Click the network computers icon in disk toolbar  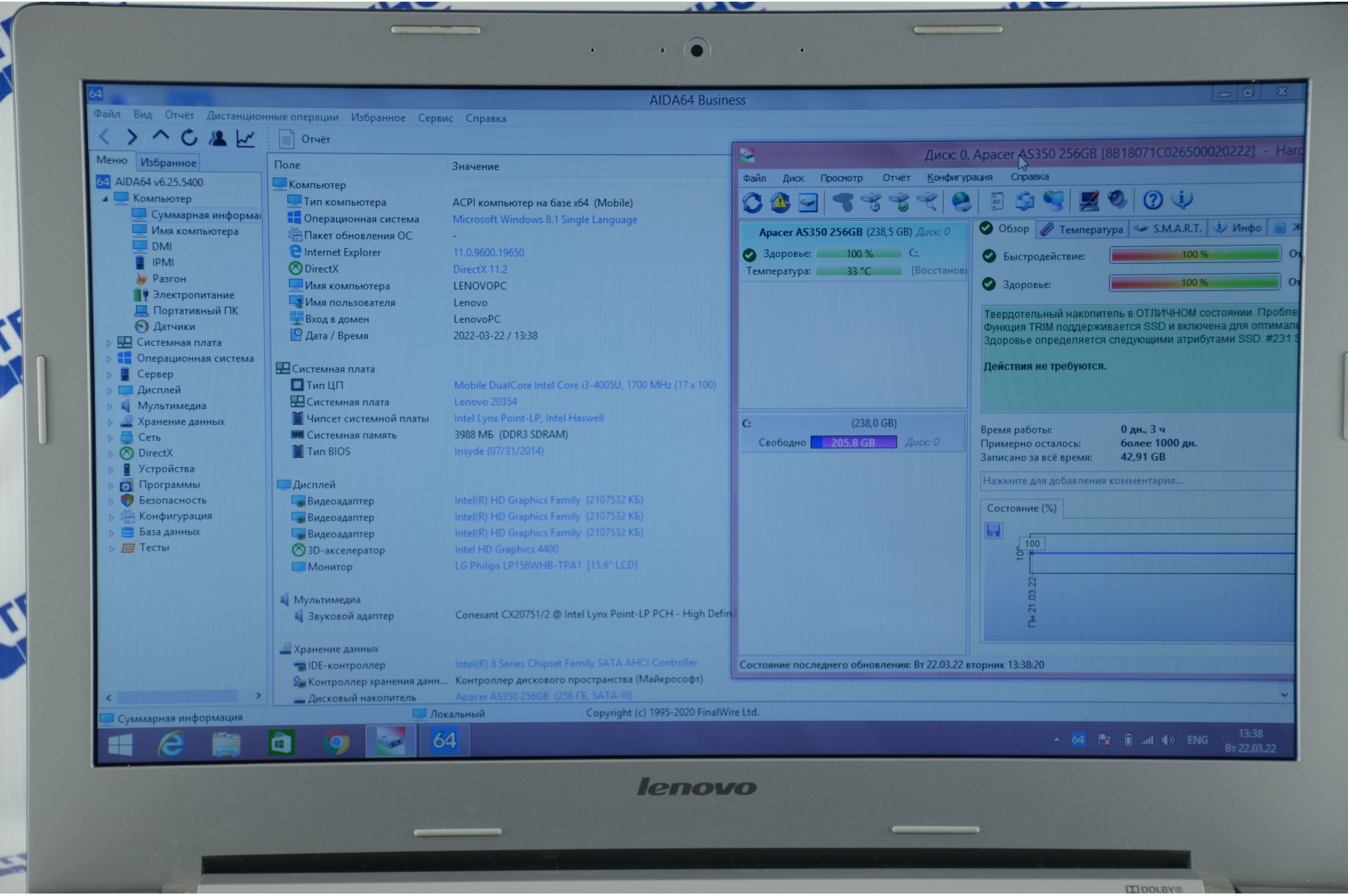coord(1053,200)
